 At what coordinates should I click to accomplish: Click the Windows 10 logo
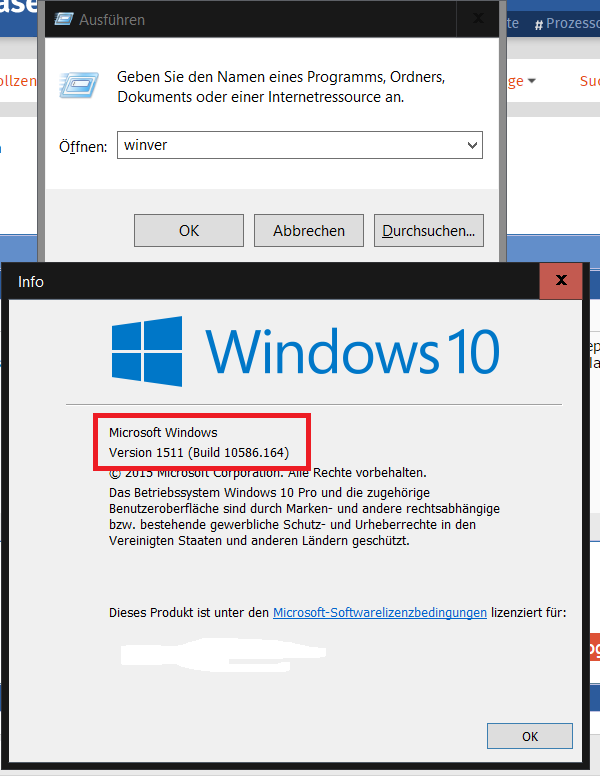pyautogui.click(x=305, y=351)
